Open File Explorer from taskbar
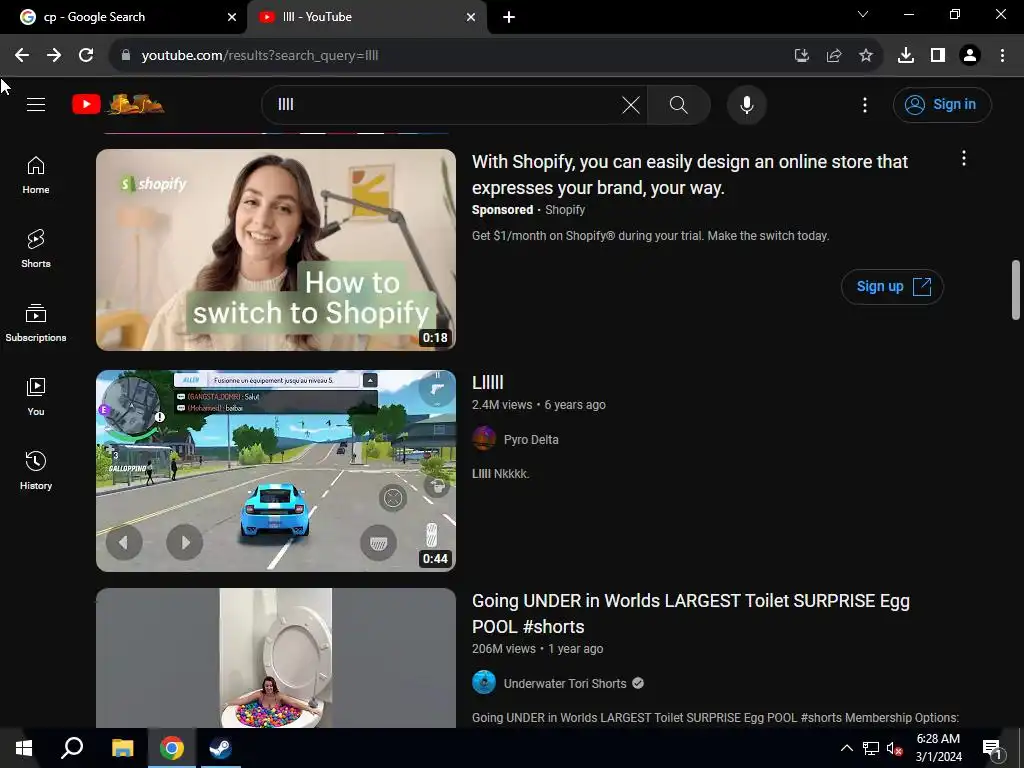 click(x=122, y=748)
